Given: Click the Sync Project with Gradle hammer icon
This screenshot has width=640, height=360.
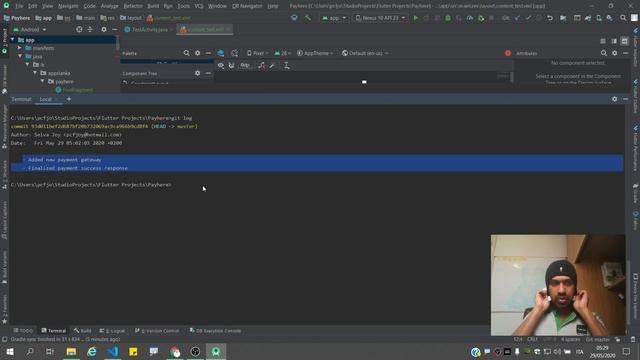Looking at the screenshot, I should pos(307,18).
